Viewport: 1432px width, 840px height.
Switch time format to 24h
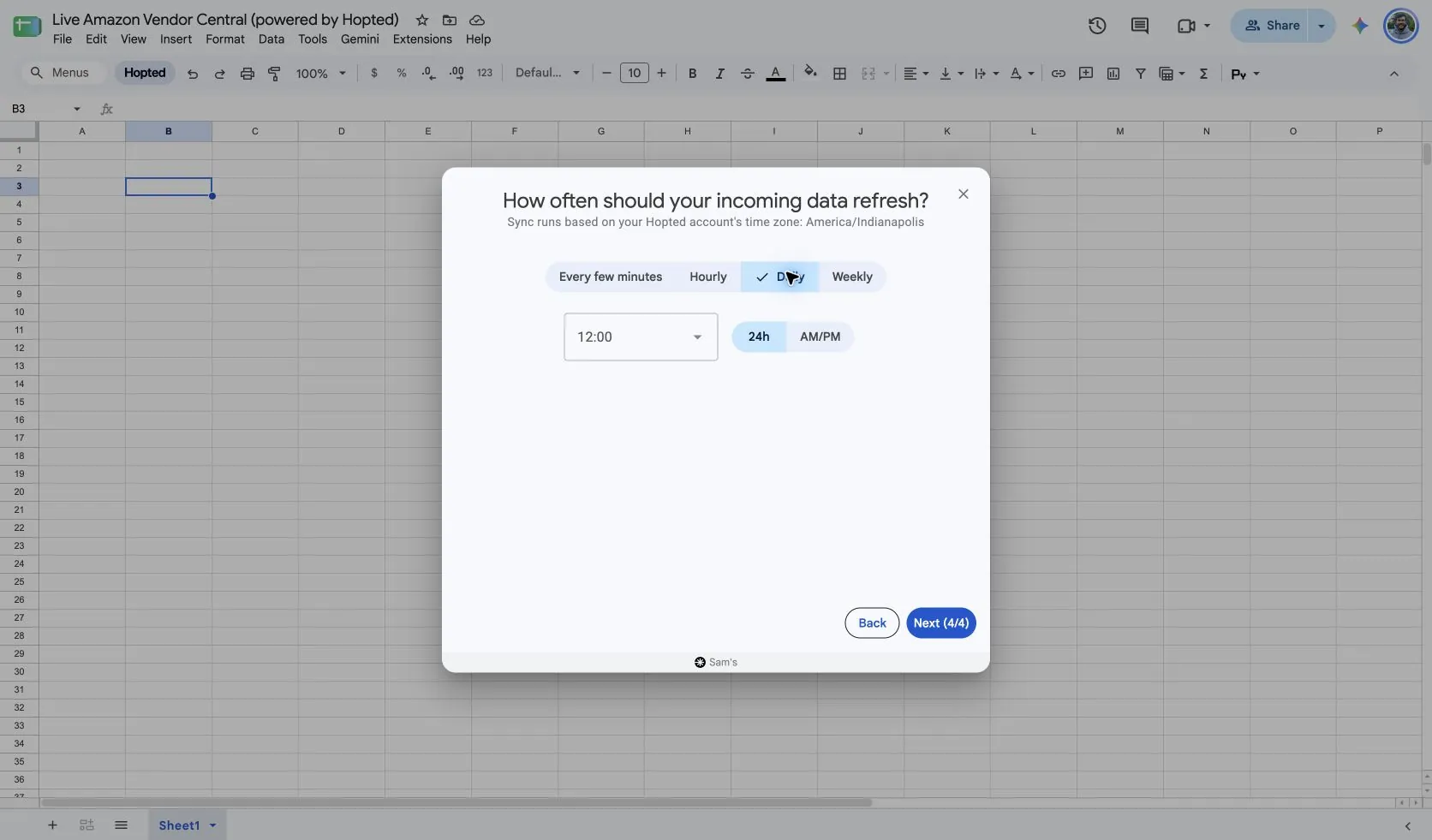(759, 337)
